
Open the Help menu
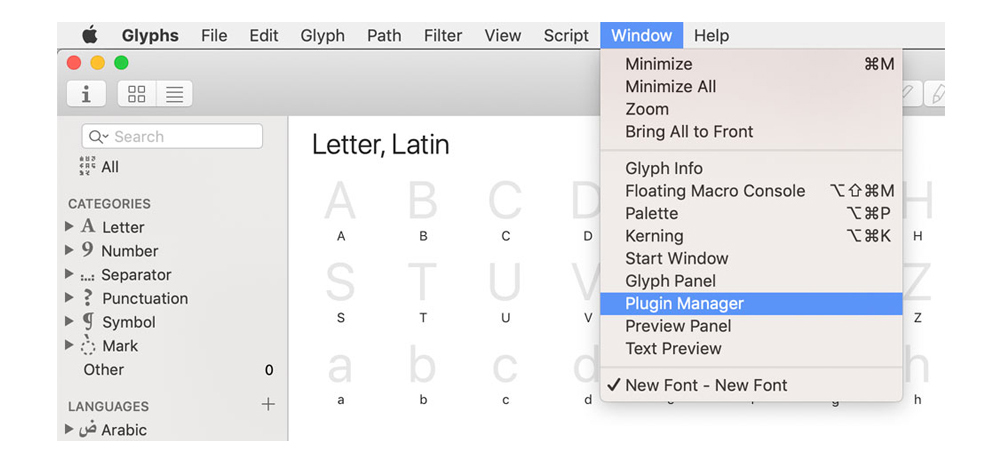click(x=711, y=36)
